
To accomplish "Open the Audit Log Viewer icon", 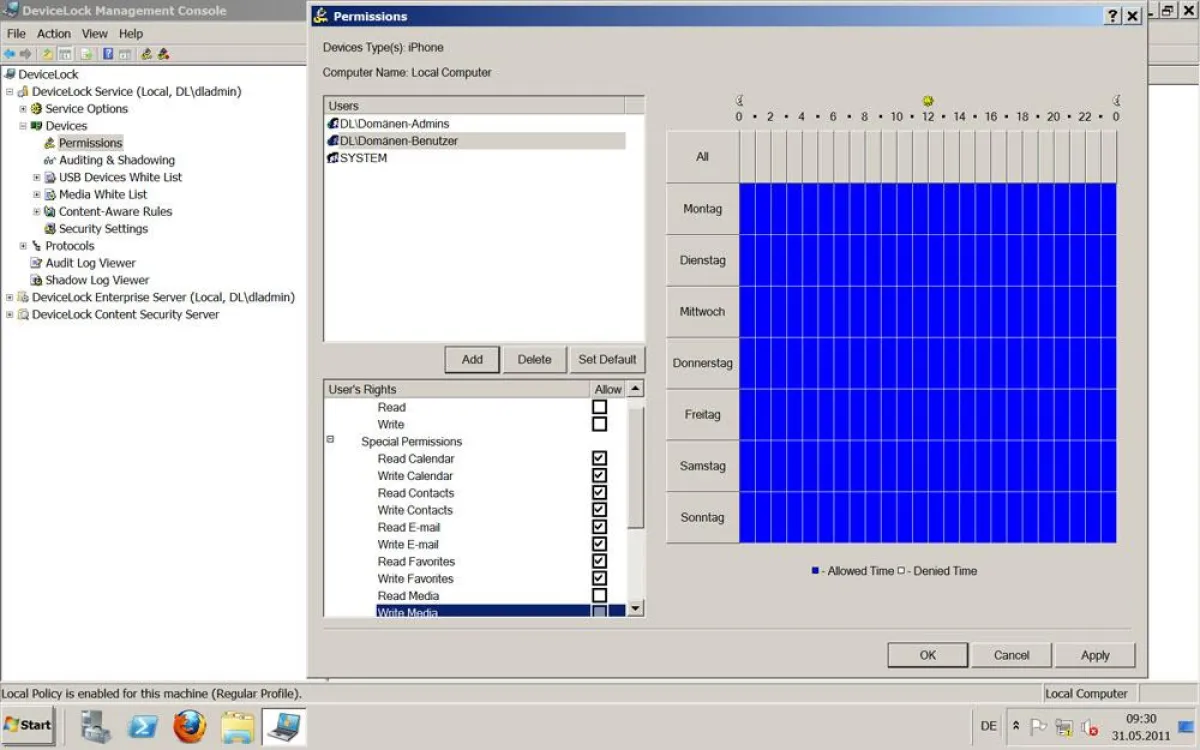I will tap(37, 263).
